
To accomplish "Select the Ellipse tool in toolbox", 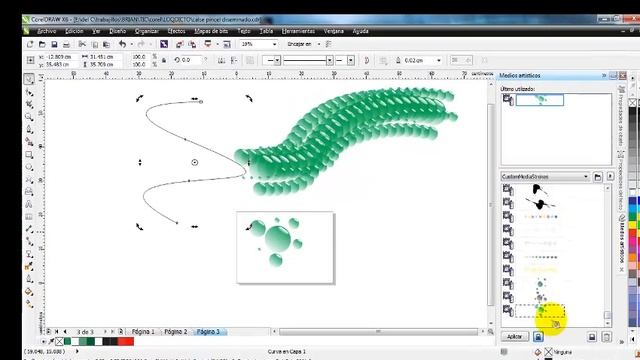I will coord(29,167).
